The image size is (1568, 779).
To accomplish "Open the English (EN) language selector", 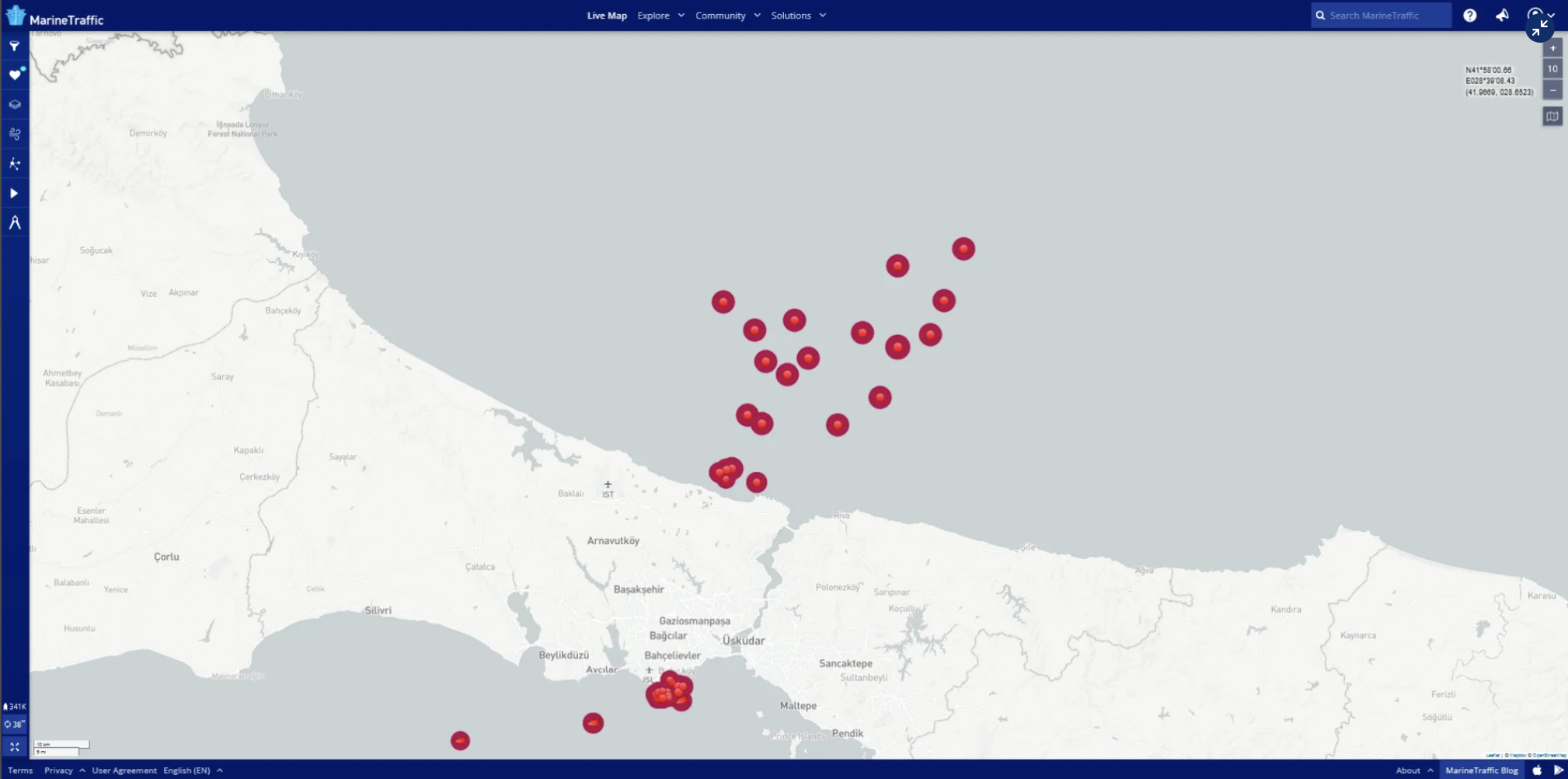I will (x=192, y=770).
